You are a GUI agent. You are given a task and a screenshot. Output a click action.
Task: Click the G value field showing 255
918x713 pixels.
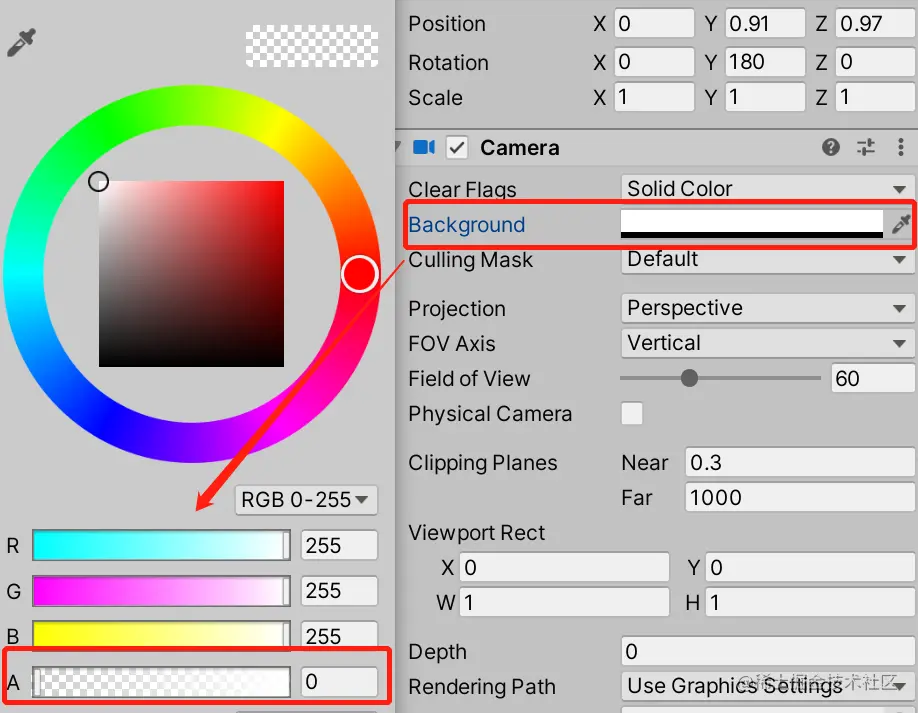click(339, 591)
